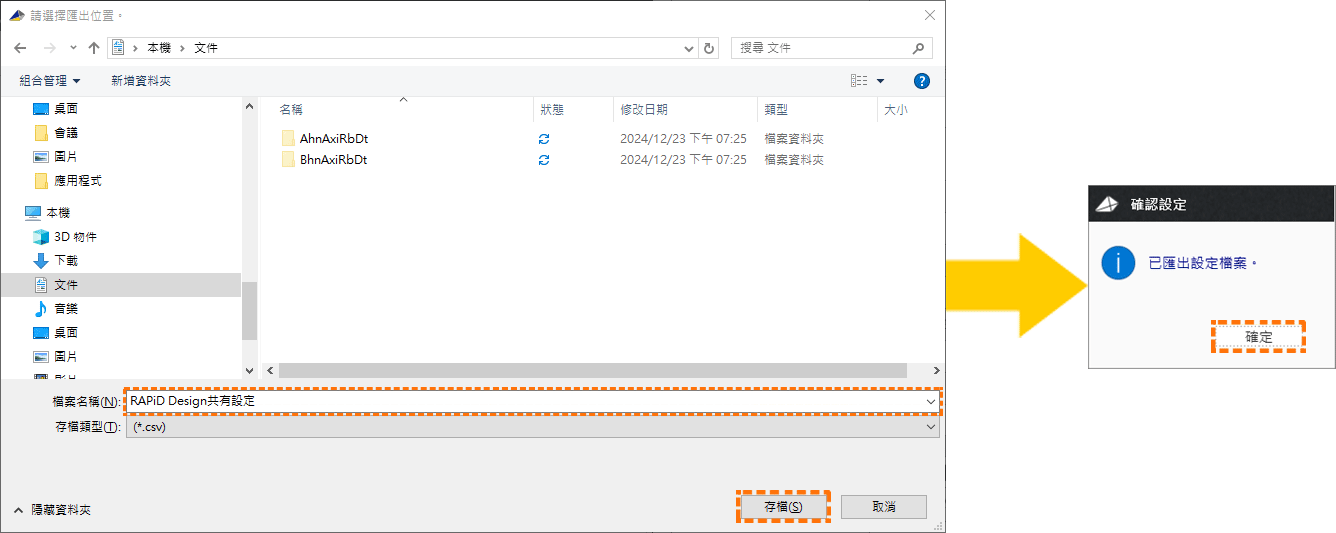Image resolution: width=1336 pixels, height=533 pixels.
Task: Close the export location dialog
Action: click(930, 15)
